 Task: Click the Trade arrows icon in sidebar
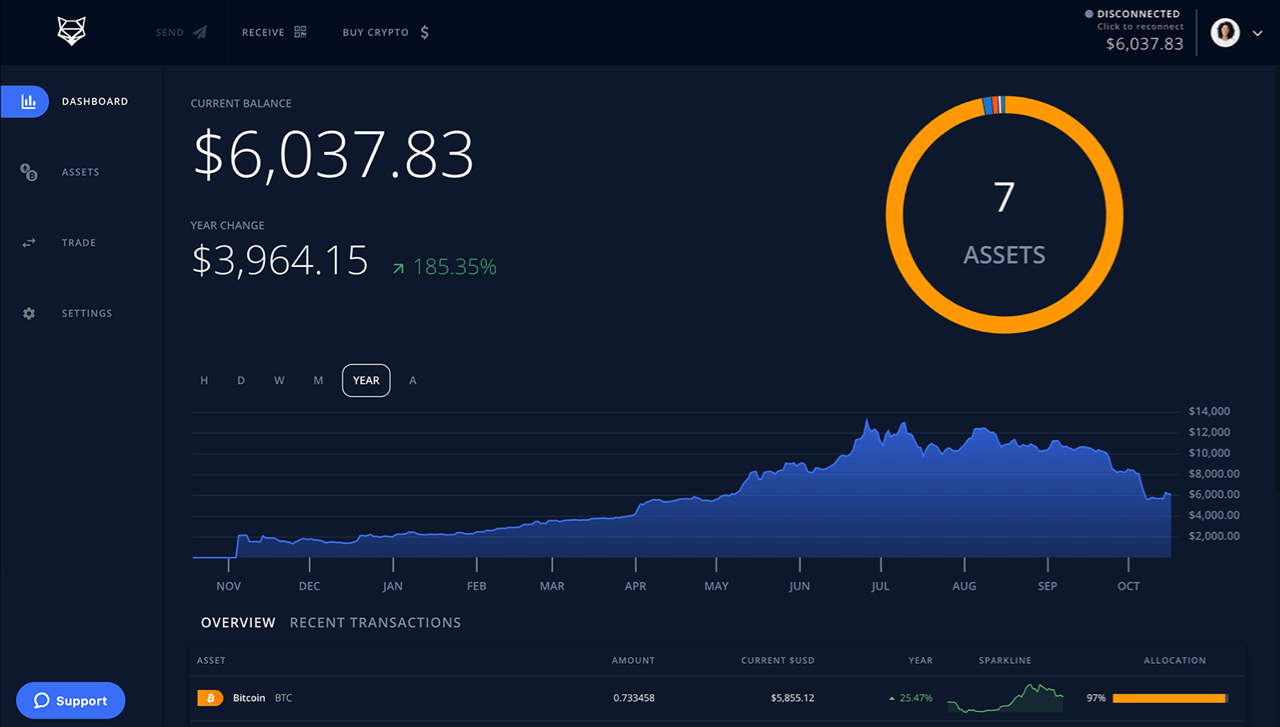point(28,242)
